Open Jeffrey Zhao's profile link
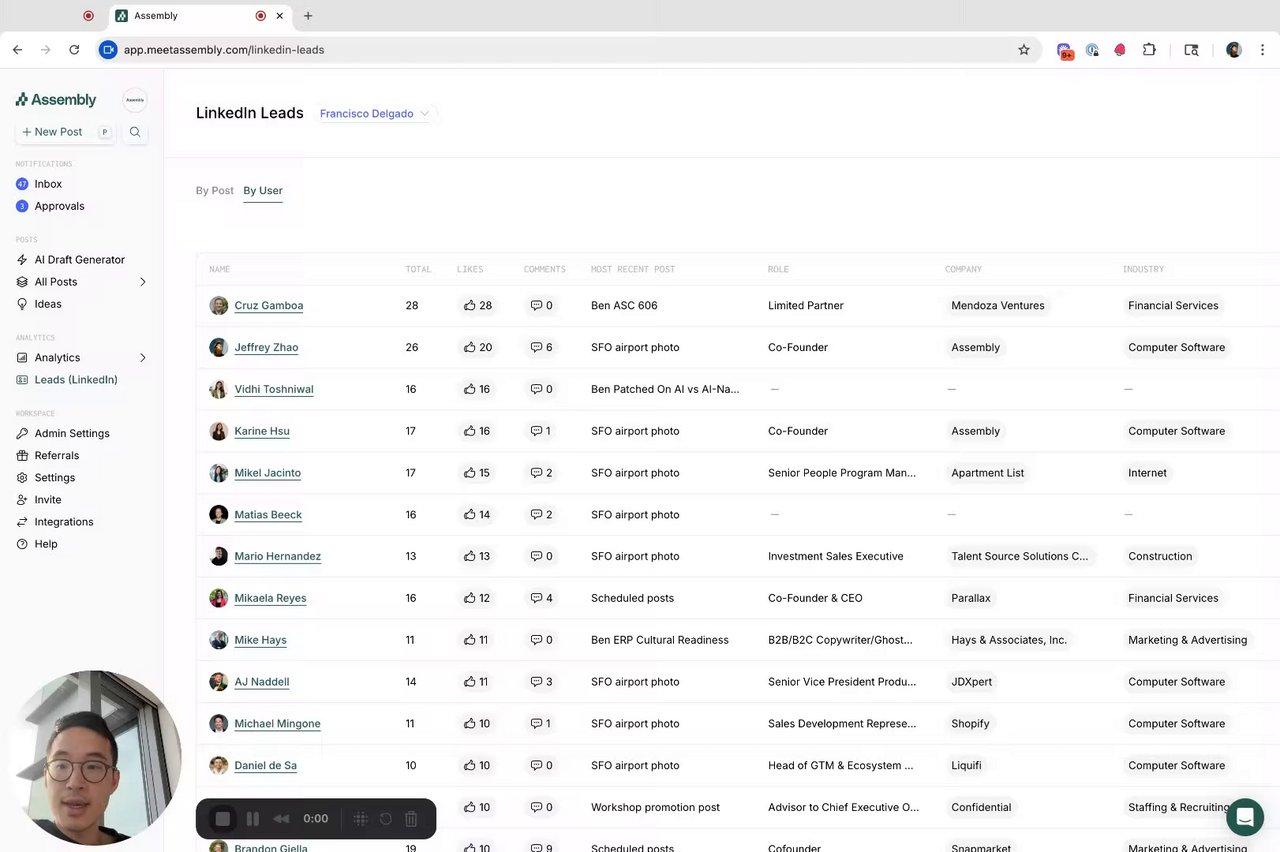The width and height of the screenshot is (1280, 852). click(266, 348)
